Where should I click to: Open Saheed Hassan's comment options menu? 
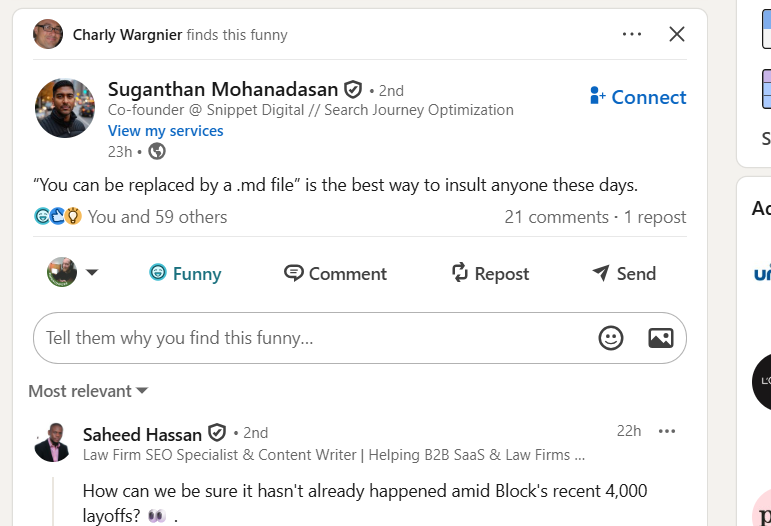pos(667,431)
